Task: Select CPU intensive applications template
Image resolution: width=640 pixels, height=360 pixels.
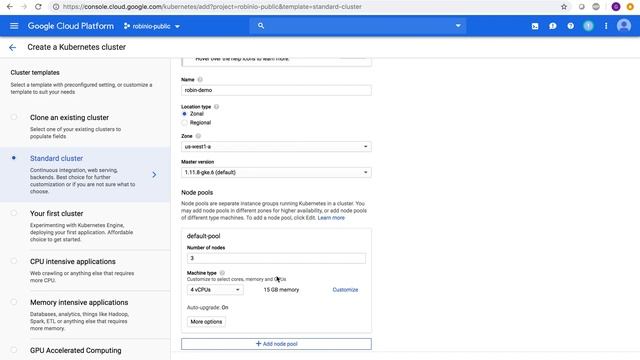Action: coord(14,261)
